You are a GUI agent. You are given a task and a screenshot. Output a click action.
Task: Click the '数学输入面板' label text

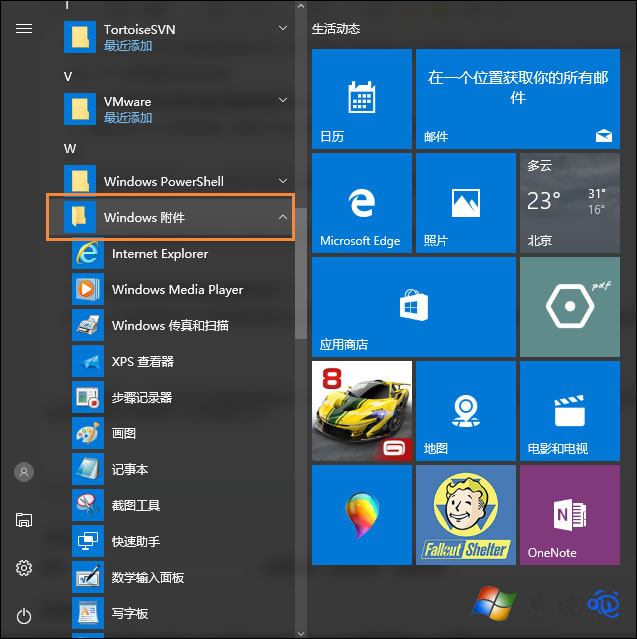tap(148, 577)
